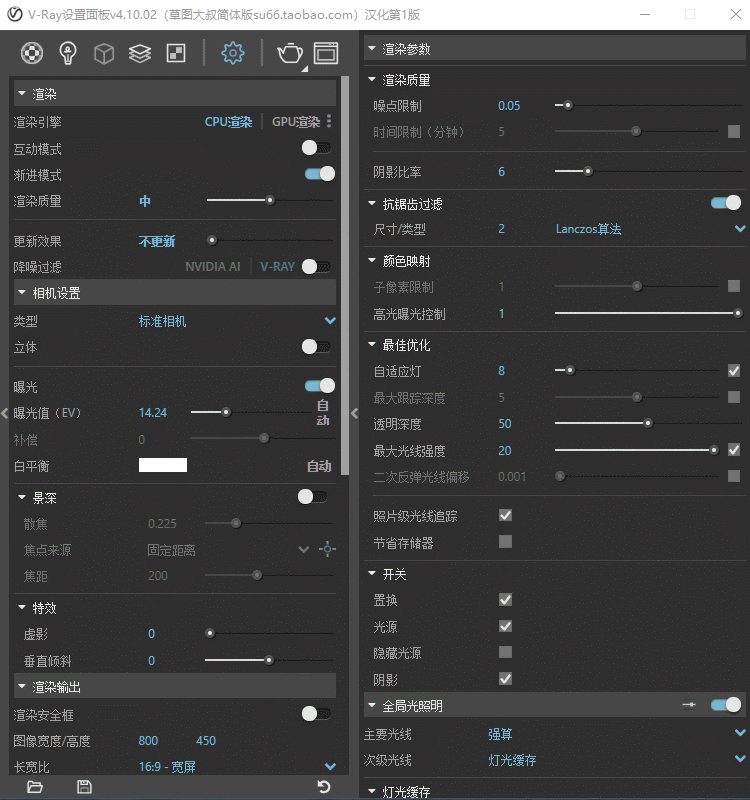750x800 pixels.
Task: Select GPU渲染 render engine
Action: 296,122
